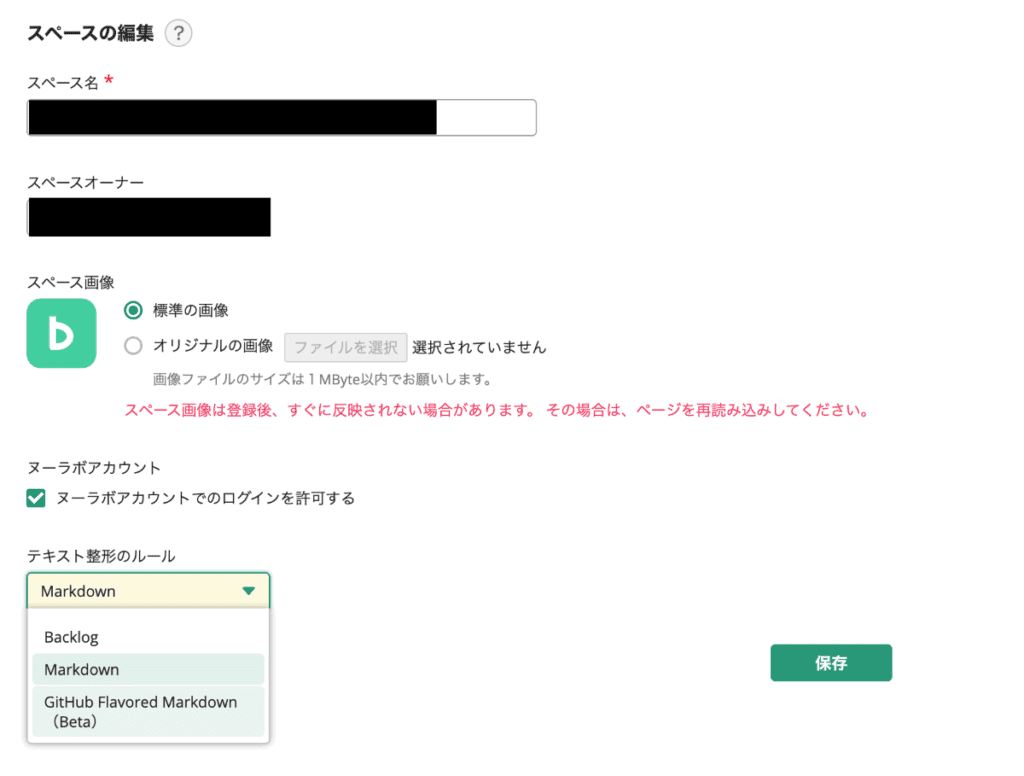Select the 標準の画像 radio button
The height and width of the screenshot is (776, 1024).
pyautogui.click(x=133, y=310)
